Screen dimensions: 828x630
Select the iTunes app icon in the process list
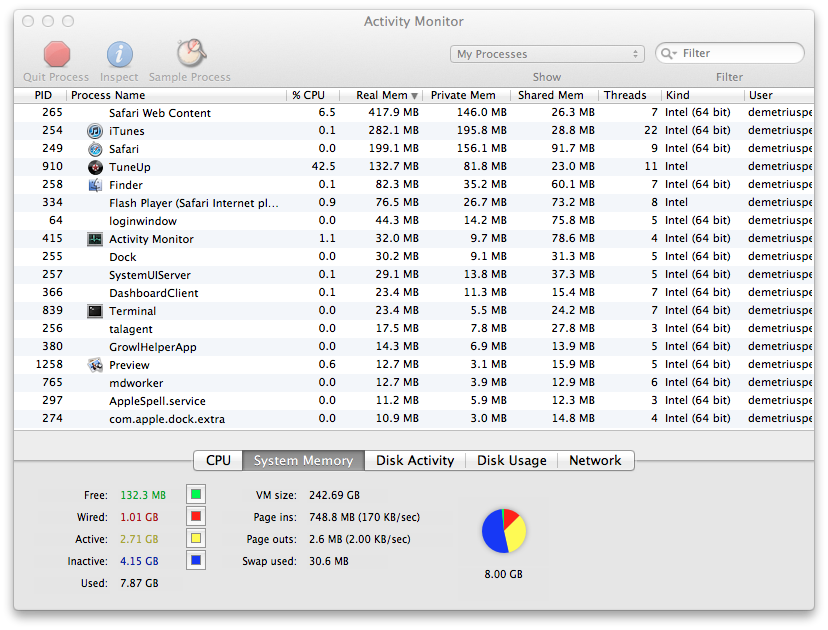pos(95,131)
